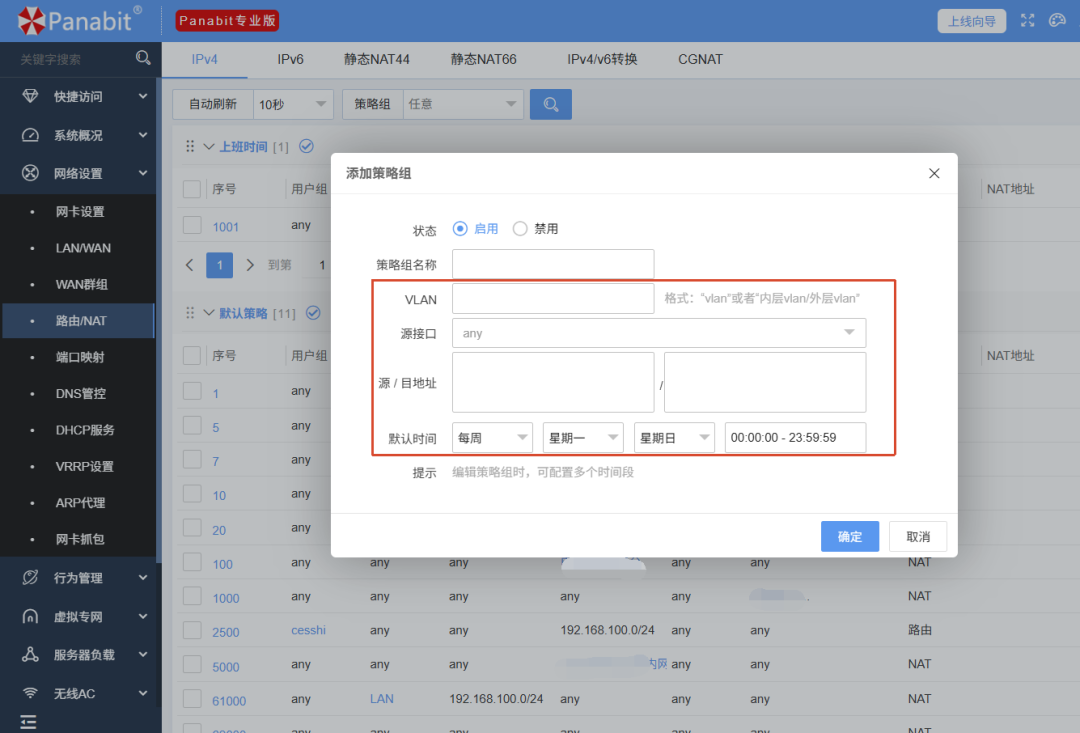Click the fullscreen icon in the top bar
This screenshot has width=1080, height=733.
(1027, 19)
